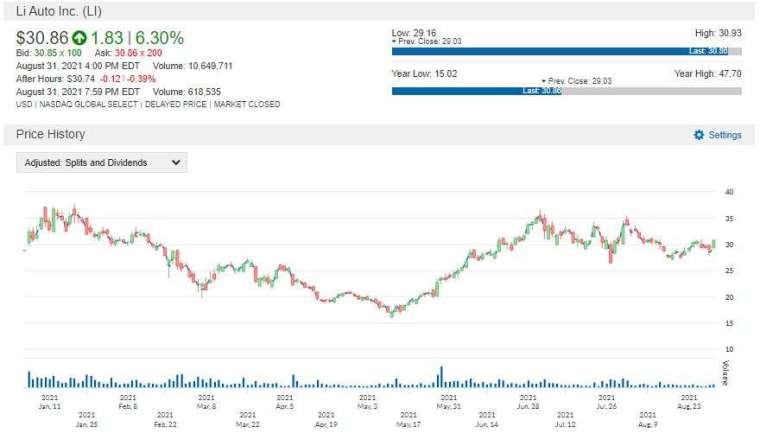Click the Volume: 10,649,711 text

(x=192, y=66)
